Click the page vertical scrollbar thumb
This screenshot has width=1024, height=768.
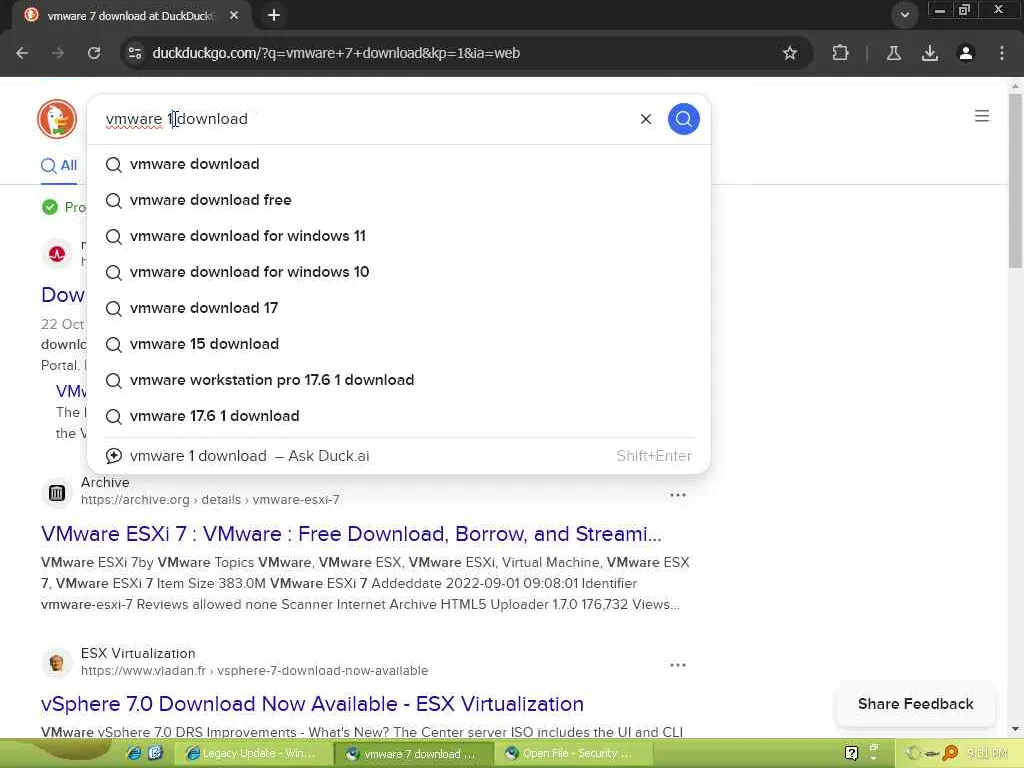(x=1015, y=180)
